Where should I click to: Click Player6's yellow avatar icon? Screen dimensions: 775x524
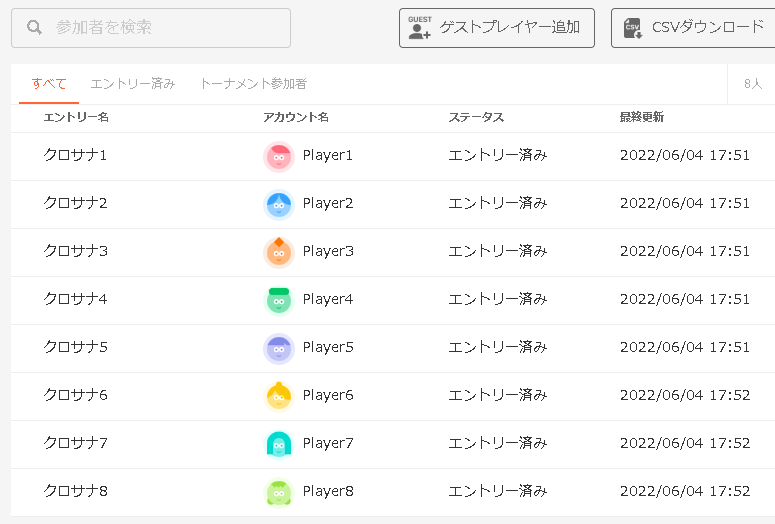coord(279,396)
